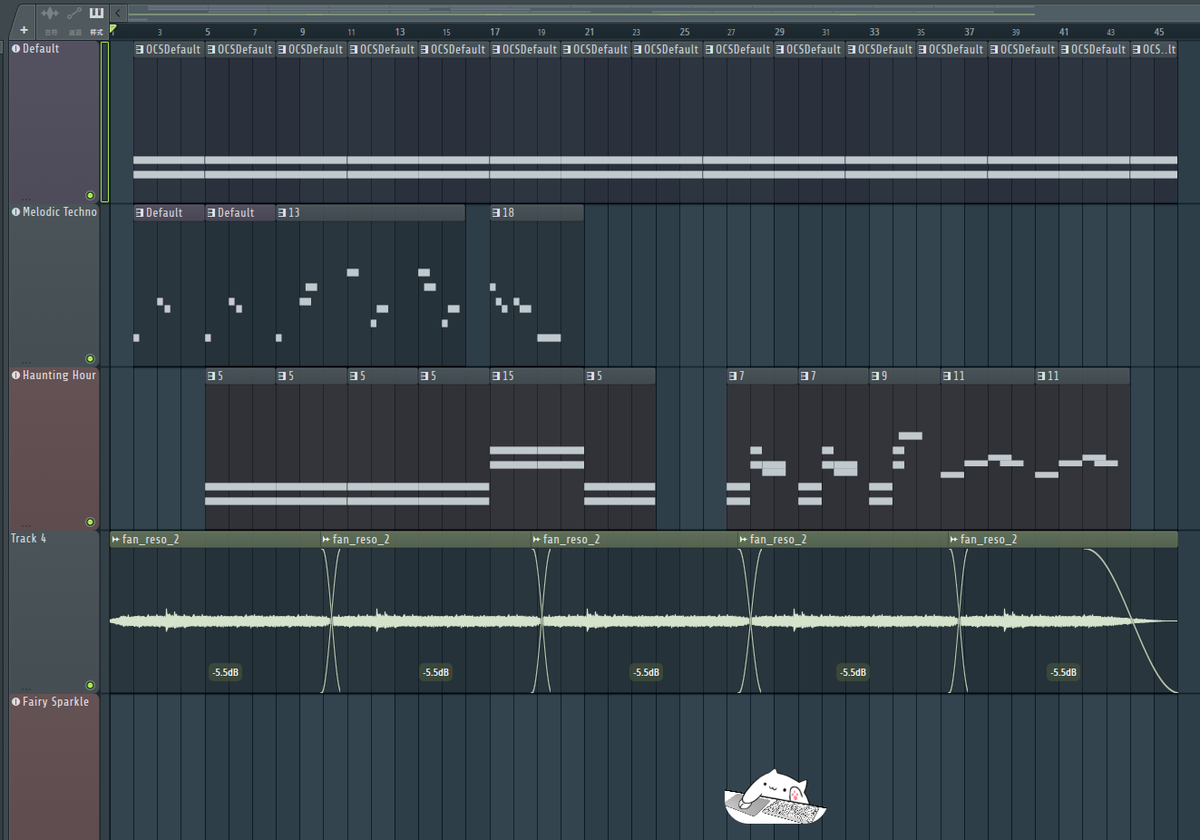Switch to the pattern piano-keys picker tab
Viewport: 1200px width, 840px height.
point(96,13)
